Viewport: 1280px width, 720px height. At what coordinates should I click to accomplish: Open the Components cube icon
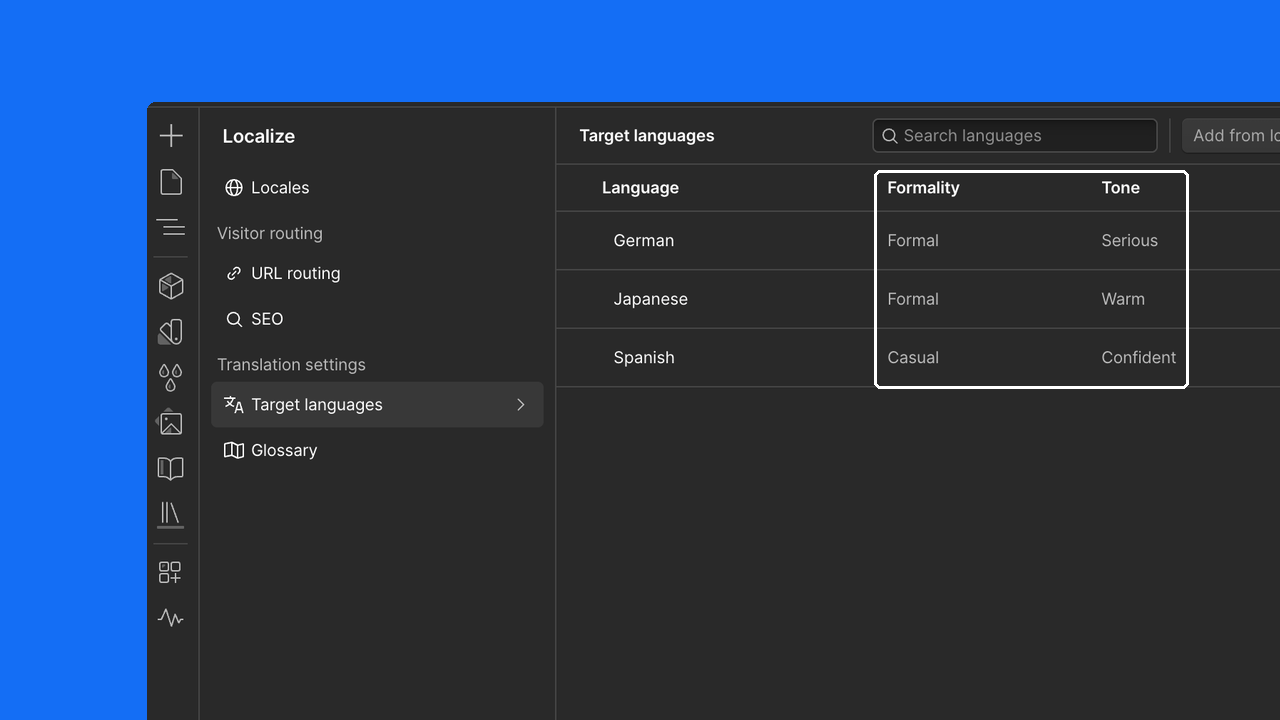[x=171, y=286]
